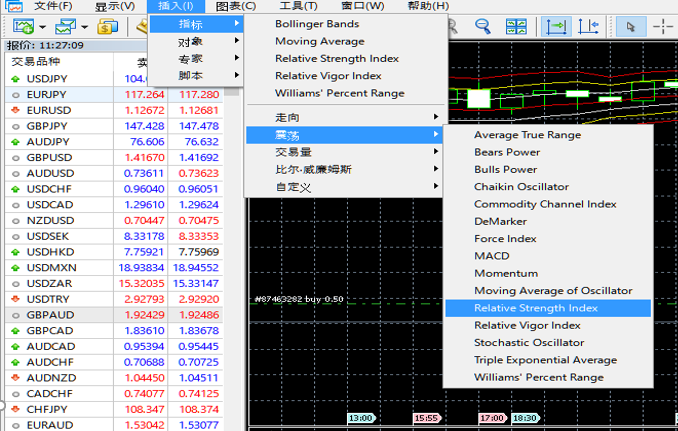678x431 pixels.
Task: Select the crosshair tool
Action: [664, 26]
